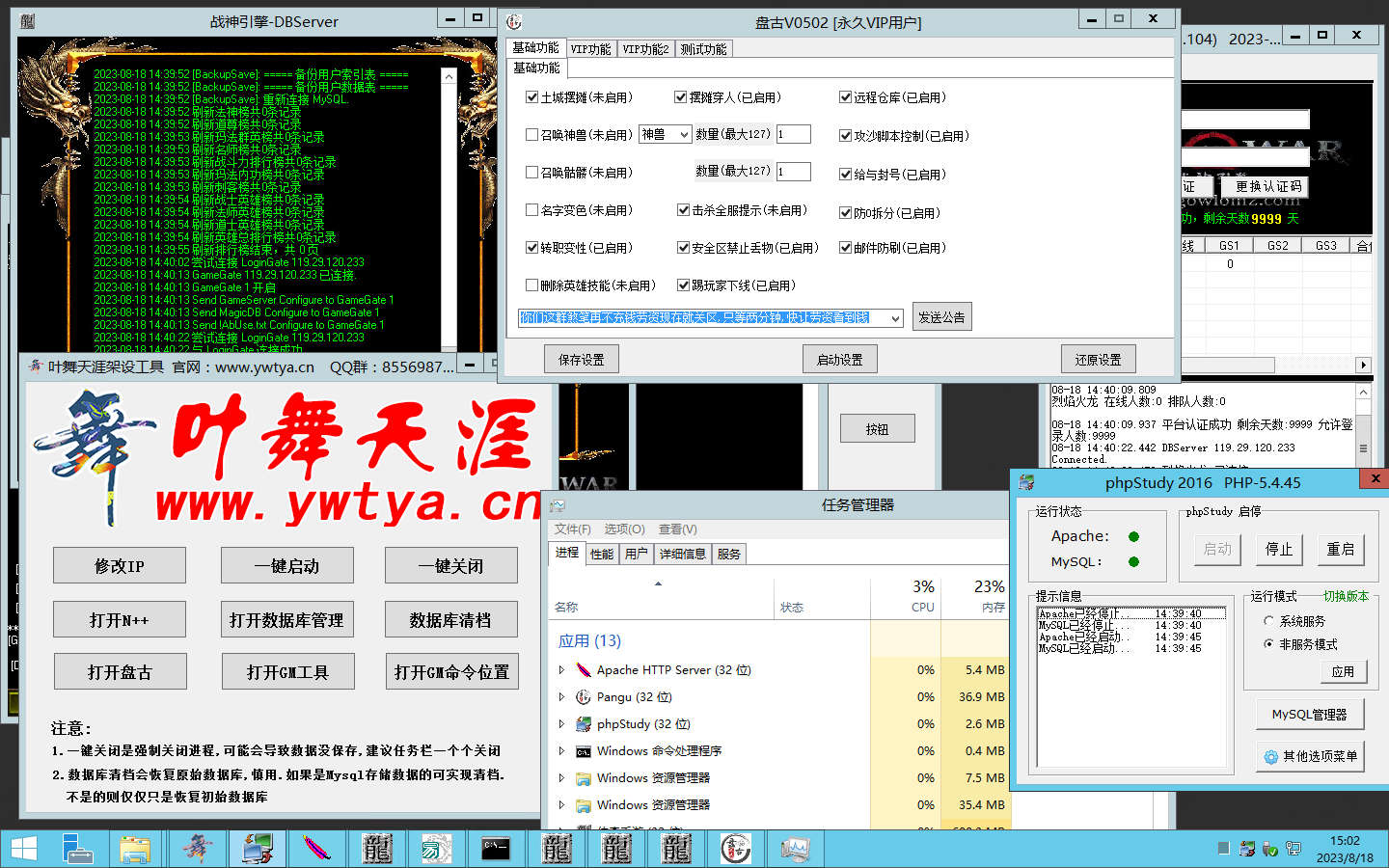1389x868 pixels.
Task: Toggle the 踢玩家下线 checkbox
Action: pyautogui.click(x=683, y=285)
